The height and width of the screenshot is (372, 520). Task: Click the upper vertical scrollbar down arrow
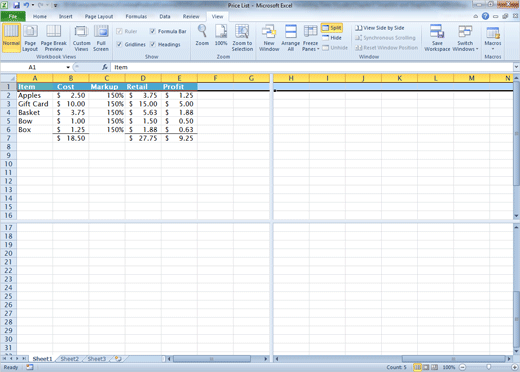[x=516, y=216]
